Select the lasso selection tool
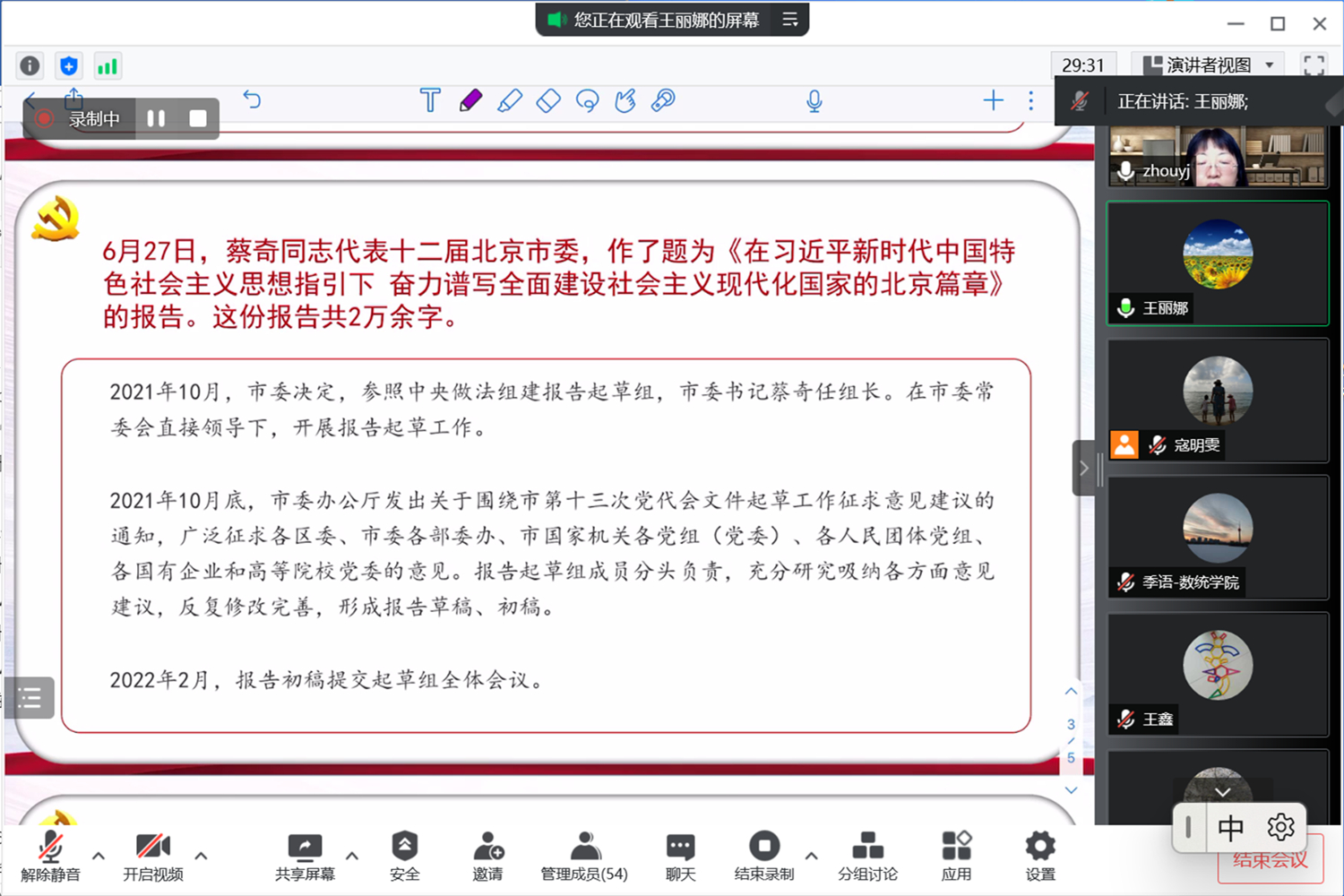 coord(587,100)
